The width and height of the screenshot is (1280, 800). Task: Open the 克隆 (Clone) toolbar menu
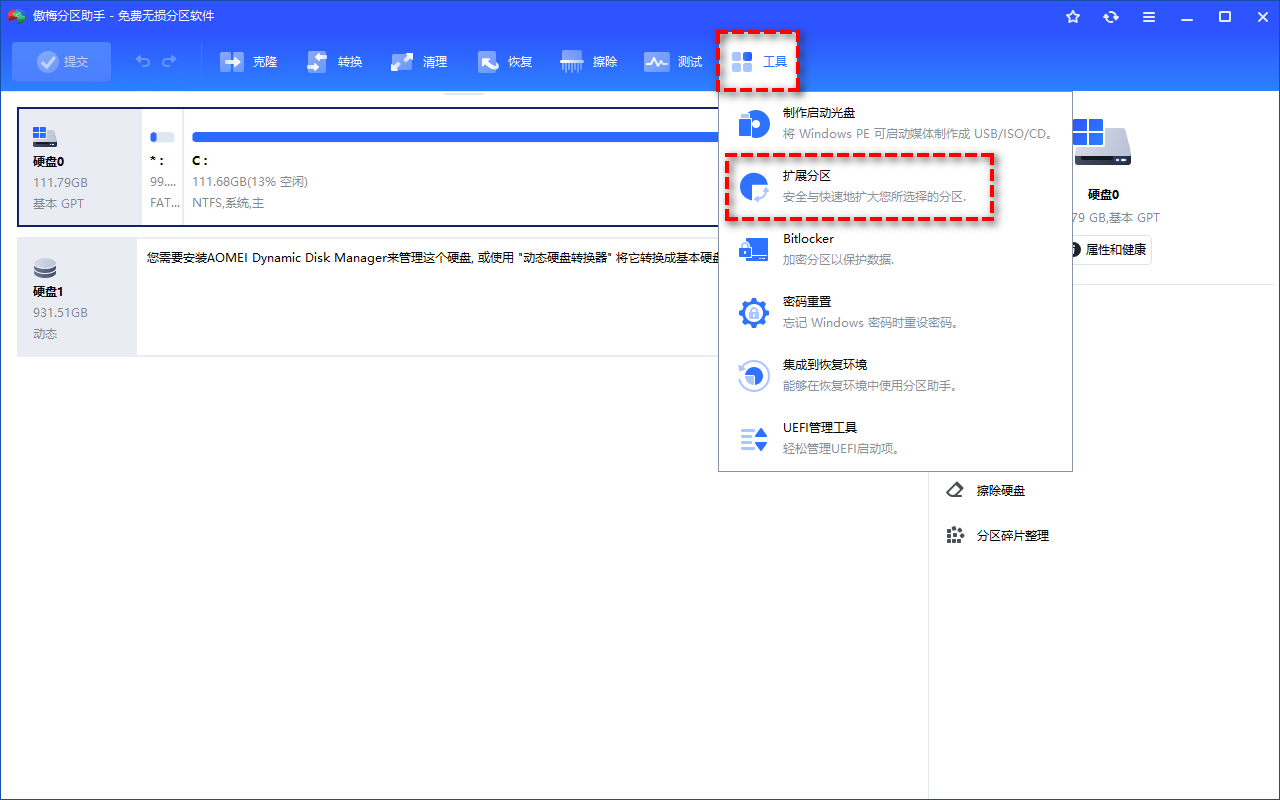249,62
